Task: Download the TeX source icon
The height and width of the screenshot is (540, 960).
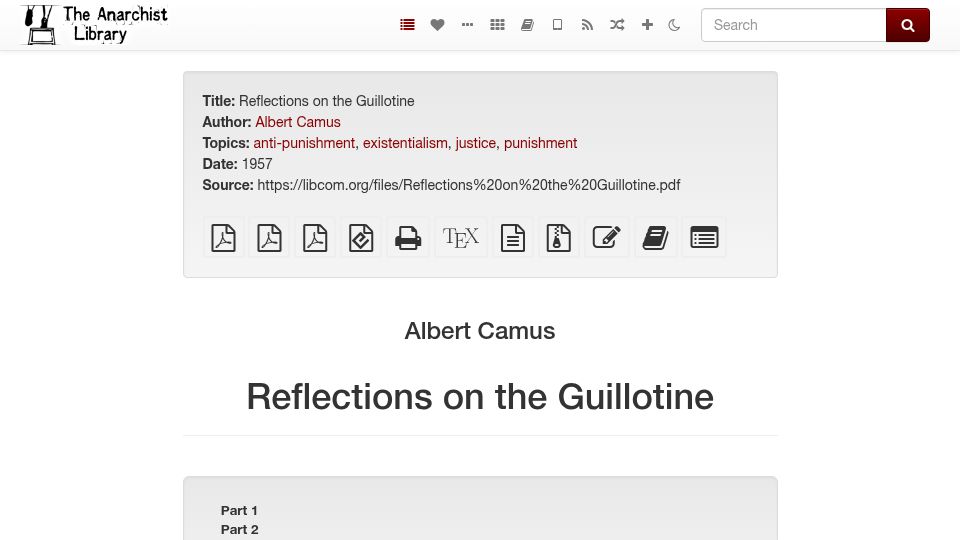Action: pos(461,238)
